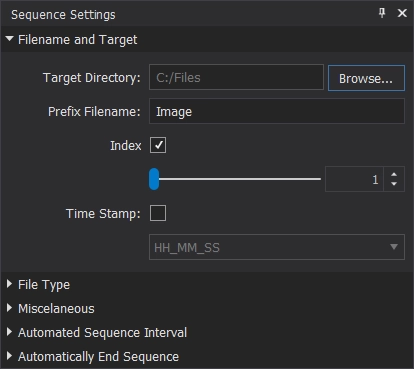Click the Prefix Filename input field
Screen dimensions: 414x369
[x=277, y=111]
